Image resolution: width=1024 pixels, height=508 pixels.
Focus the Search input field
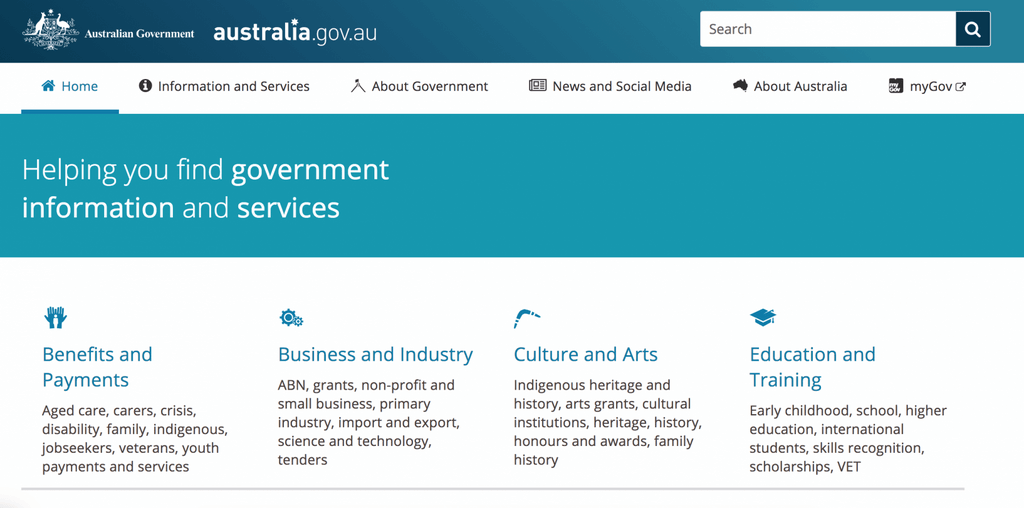point(828,29)
